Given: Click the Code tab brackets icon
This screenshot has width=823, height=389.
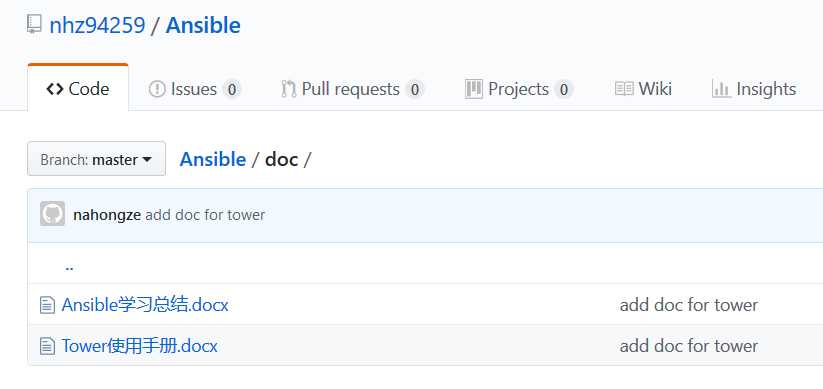Looking at the screenshot, I should point(55,89).
